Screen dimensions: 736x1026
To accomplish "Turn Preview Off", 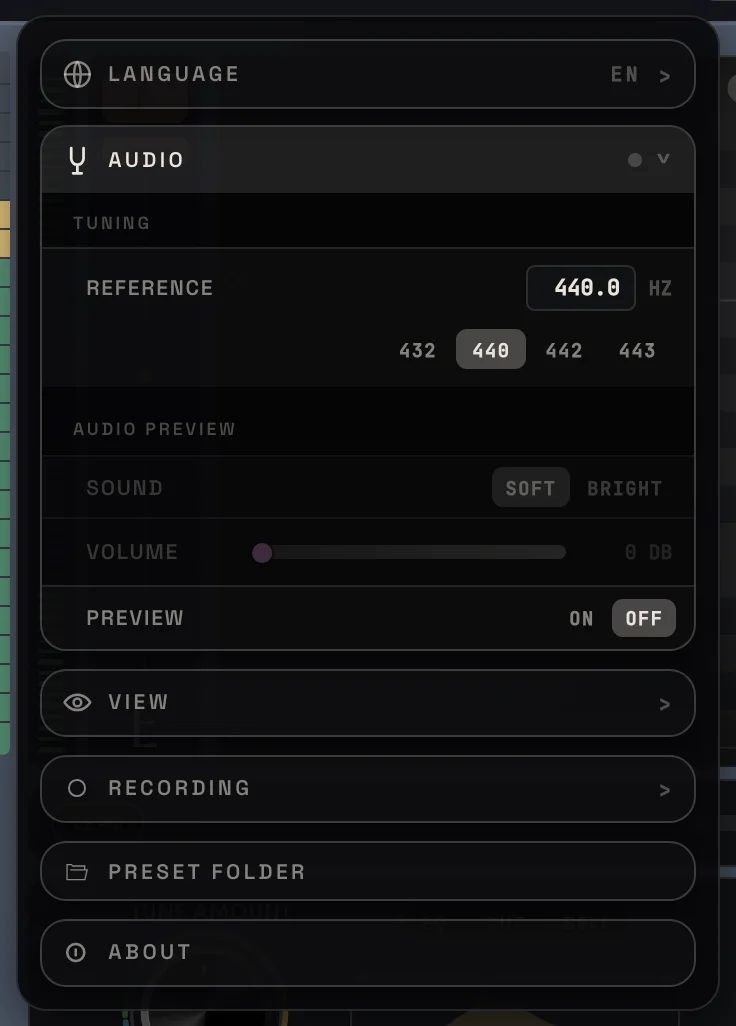I will [644, 618].
